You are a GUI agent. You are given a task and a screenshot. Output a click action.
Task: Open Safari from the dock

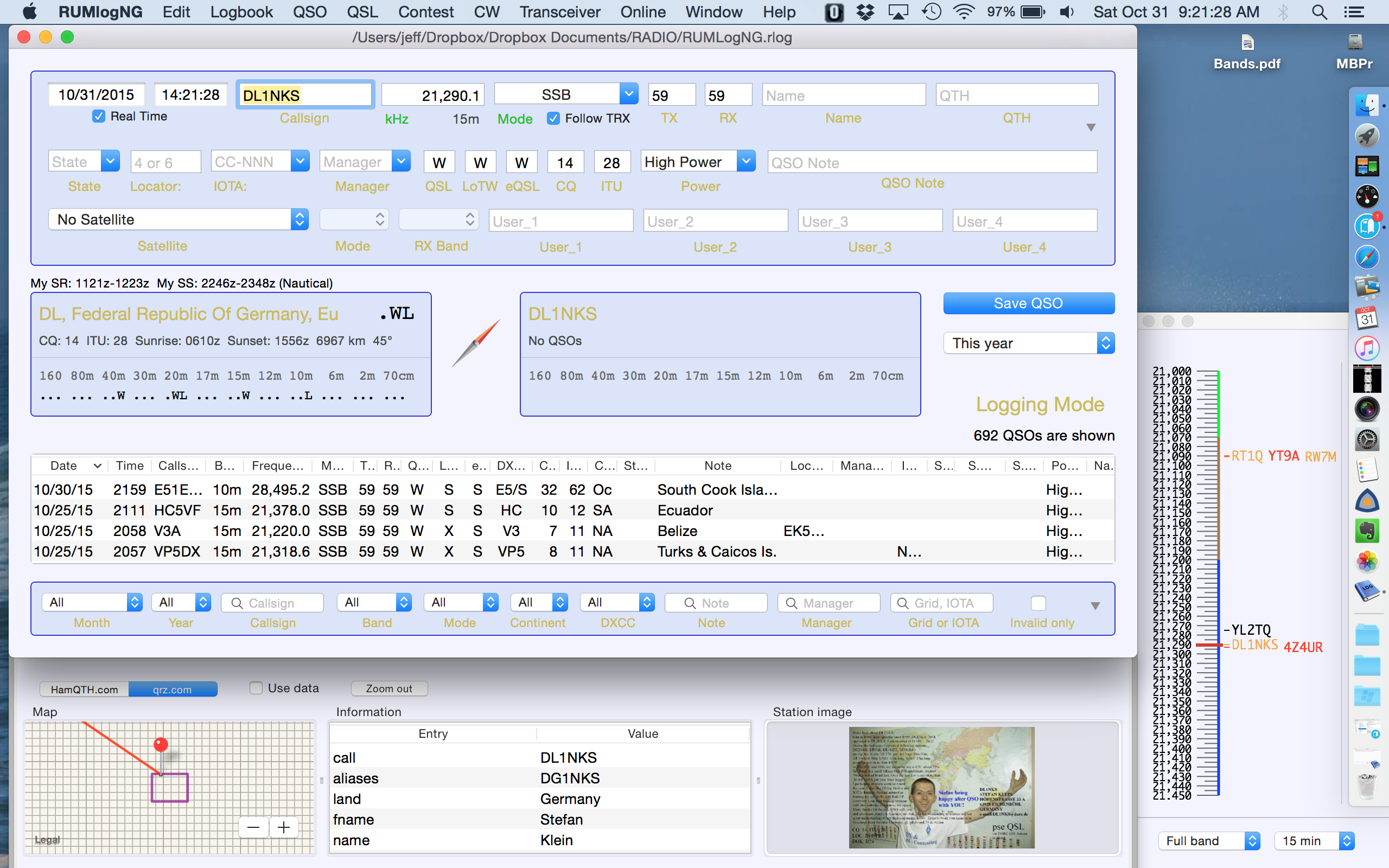pos(1367,257)
